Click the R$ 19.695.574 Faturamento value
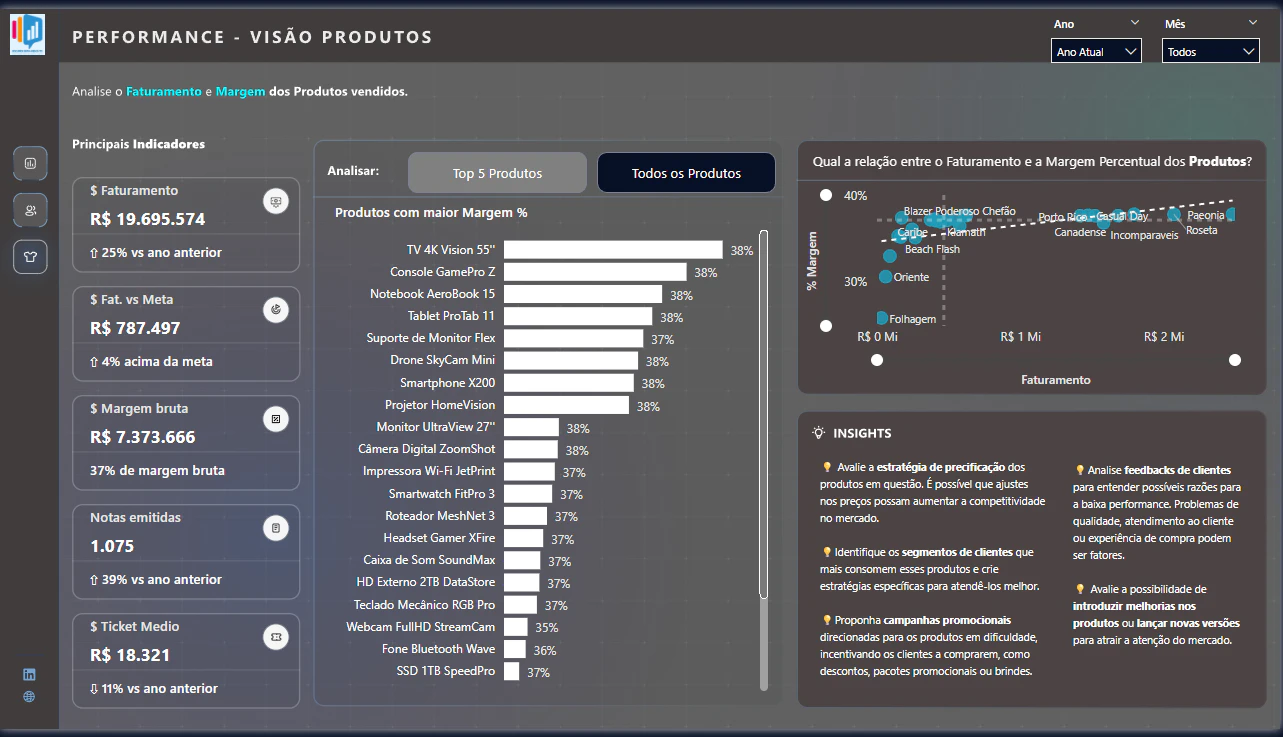This screenshot has height=737, width=1283. [x=148, y=219]
